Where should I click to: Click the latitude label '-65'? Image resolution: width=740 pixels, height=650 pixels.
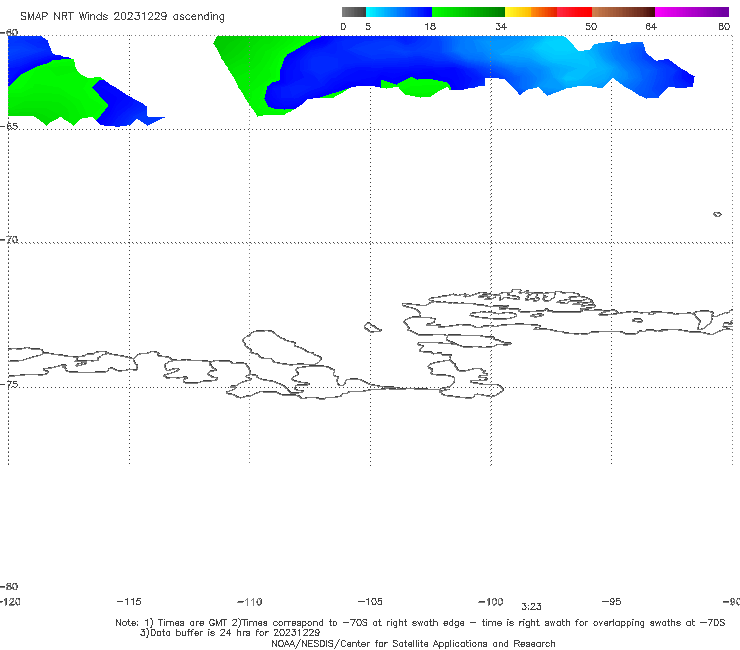9,127
